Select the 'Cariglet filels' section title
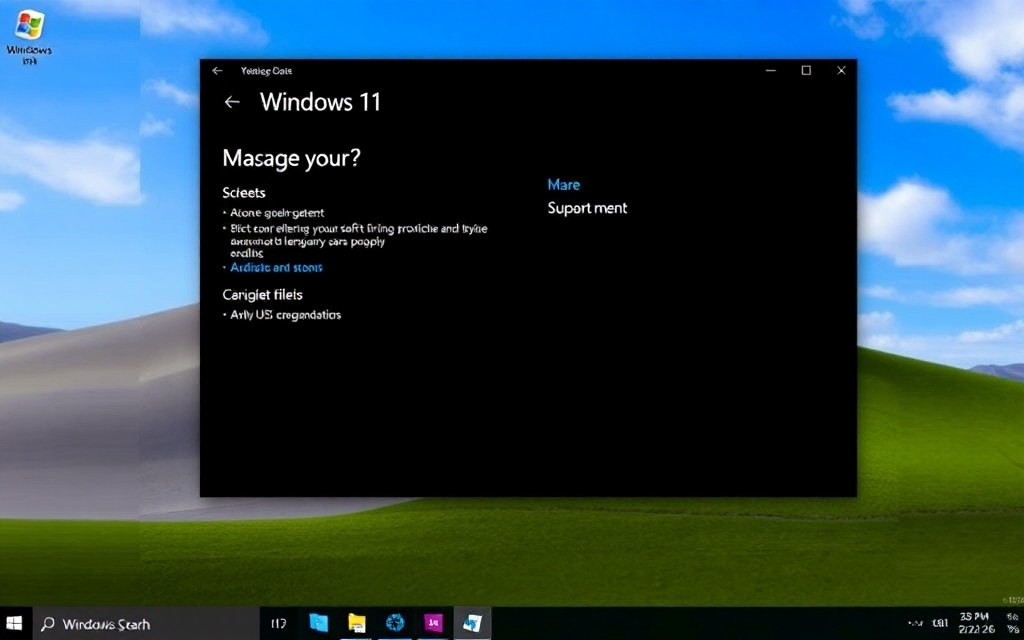The width and height of the screenshot is (1024, 640). tap(263, 295)
